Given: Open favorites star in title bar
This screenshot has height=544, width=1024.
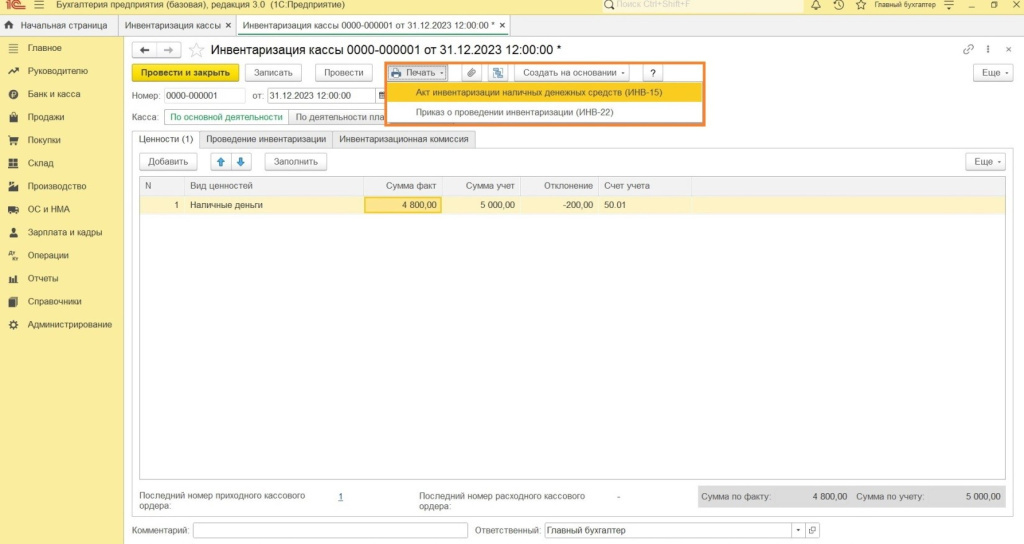Looking at the screenshot, I should (861, 5).
